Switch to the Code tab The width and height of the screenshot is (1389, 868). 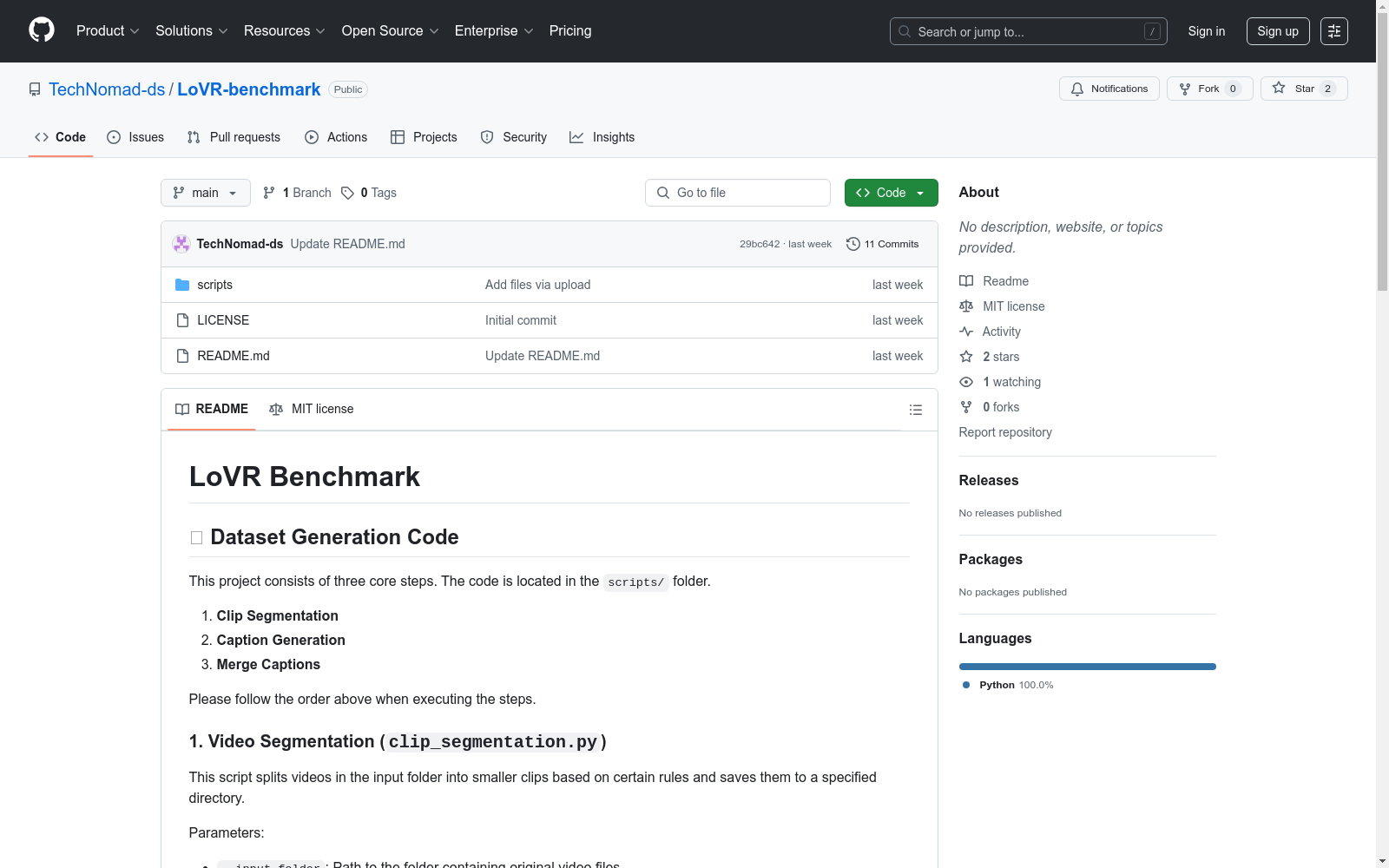61,137
